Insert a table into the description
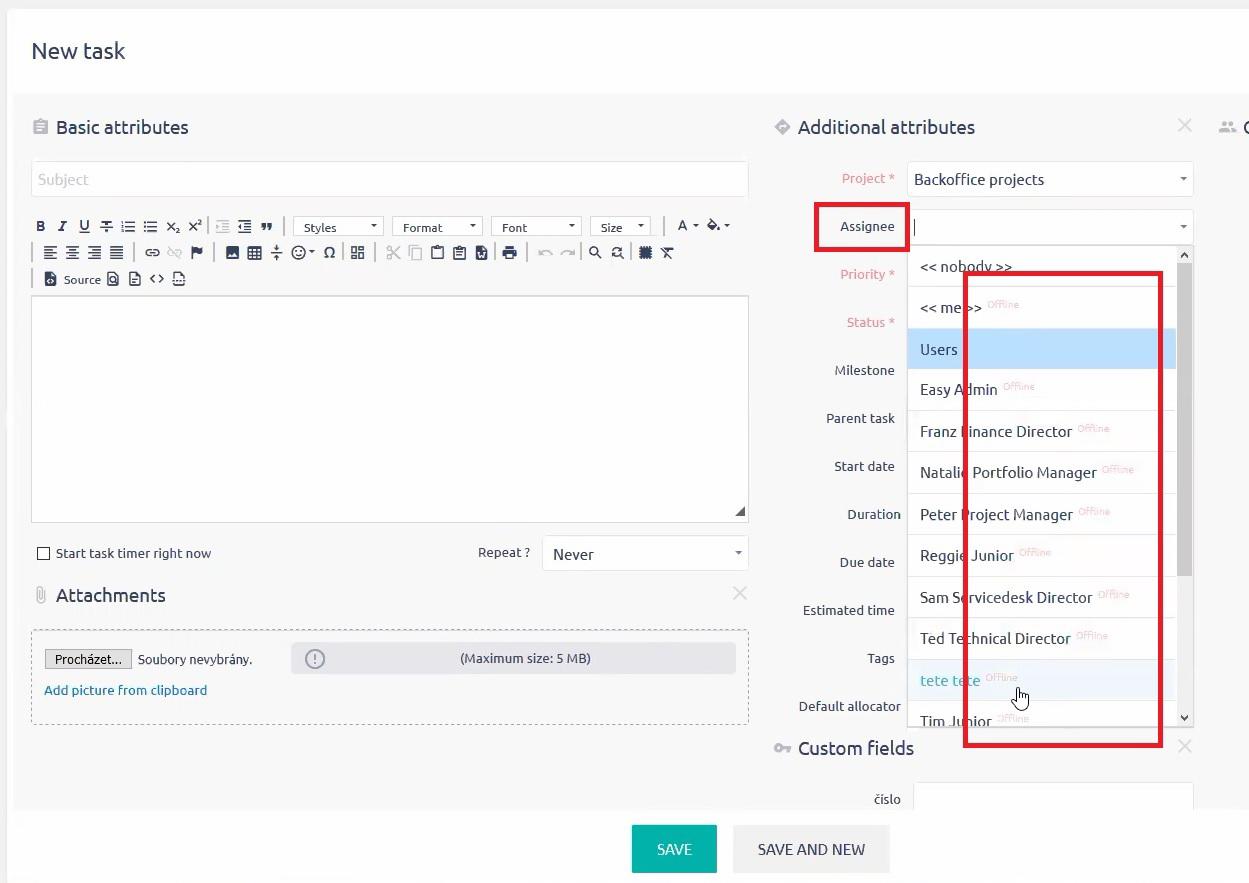The width and height of the screenshot is (1249, 883). tap(254, 253)
